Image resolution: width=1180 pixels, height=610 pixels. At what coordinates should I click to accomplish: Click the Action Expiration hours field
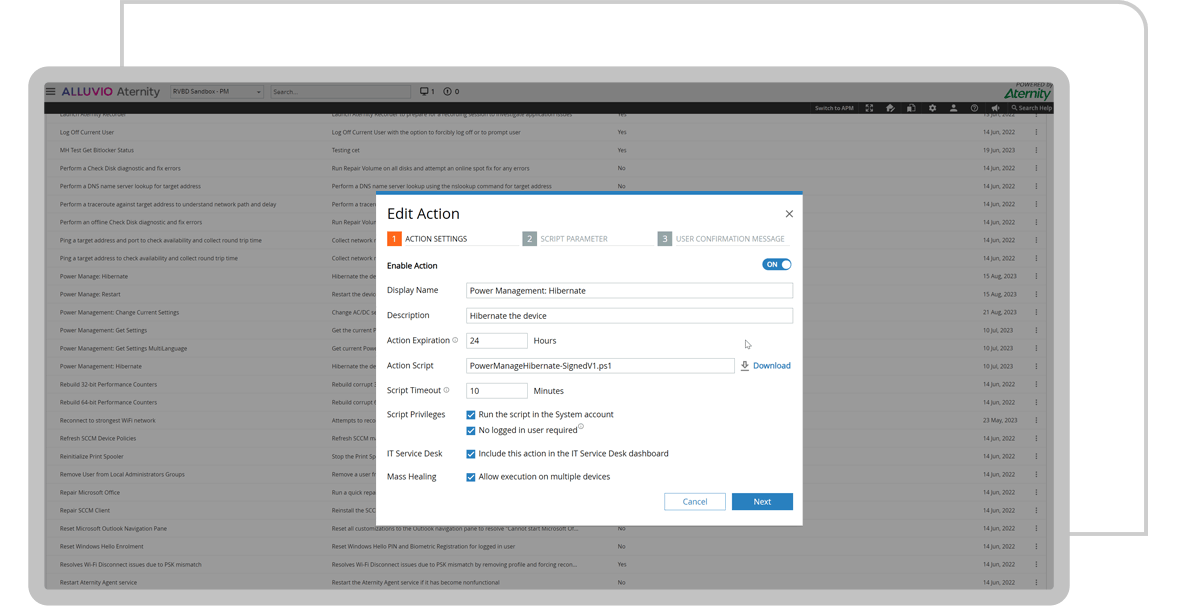(497, 341)
